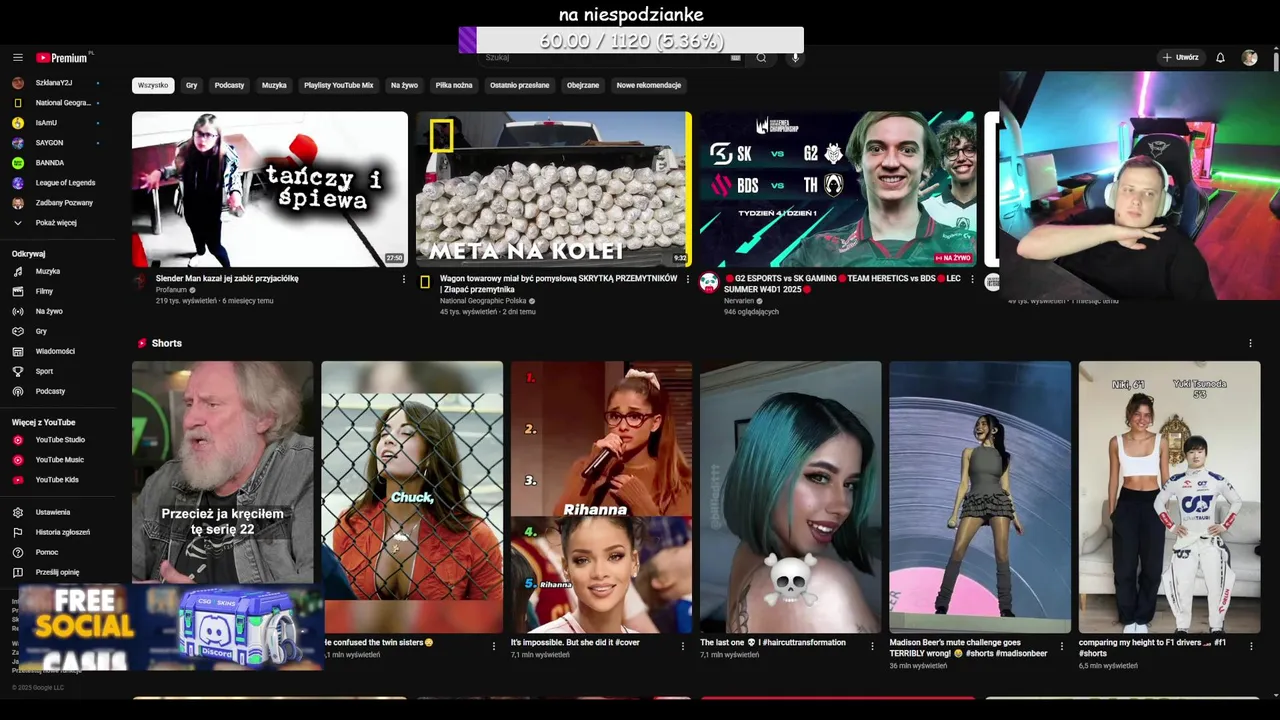Open the on-screen keyboard icon in search box

[735, 58]
